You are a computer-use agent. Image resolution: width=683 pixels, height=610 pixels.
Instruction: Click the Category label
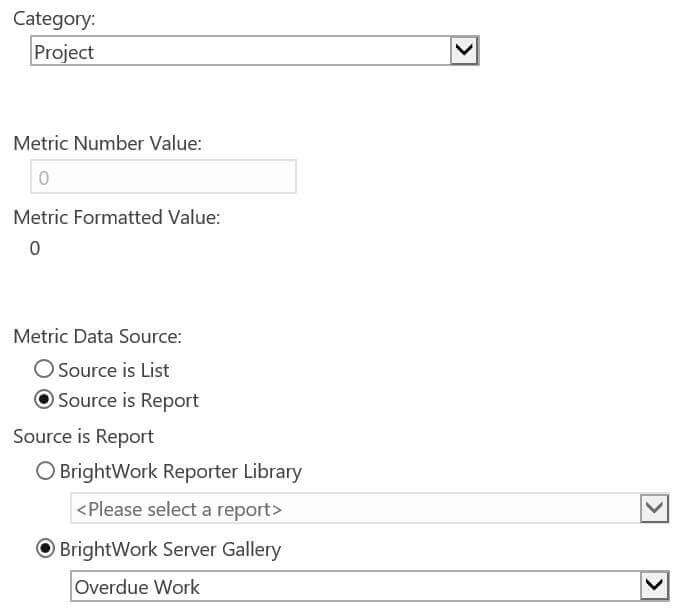click(54, 19)
